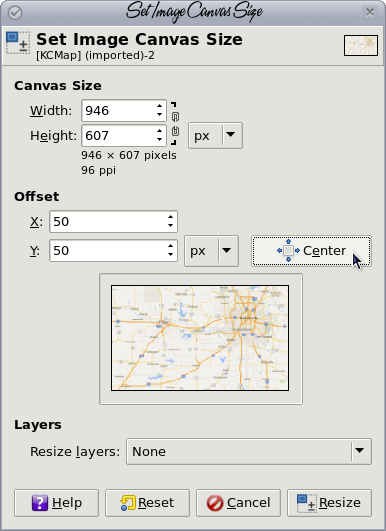Click the Help button
Image resolution: width=386 pixels, height=531 pixels.
pos(57,503)
